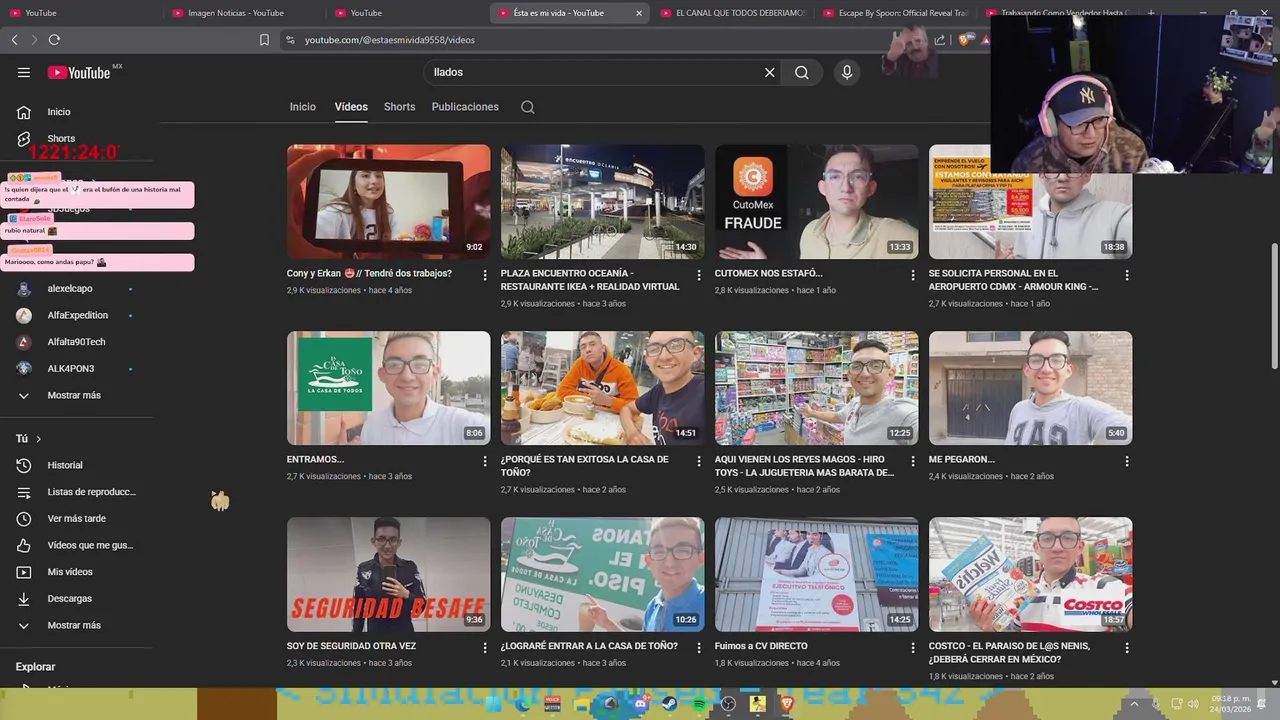Bookmark this page with bookmark icon

point(264,40)
